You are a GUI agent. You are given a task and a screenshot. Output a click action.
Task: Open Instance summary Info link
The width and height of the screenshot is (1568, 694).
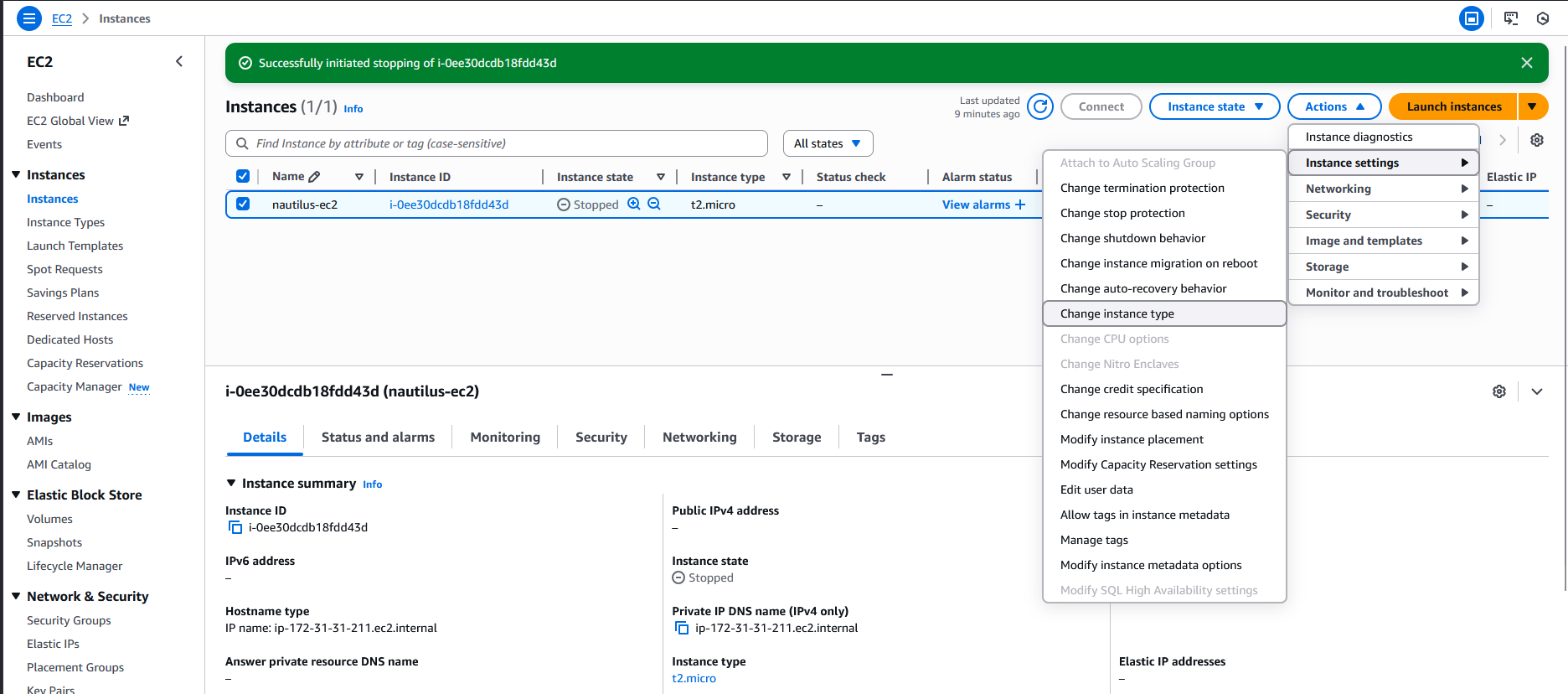click(373, 484)
